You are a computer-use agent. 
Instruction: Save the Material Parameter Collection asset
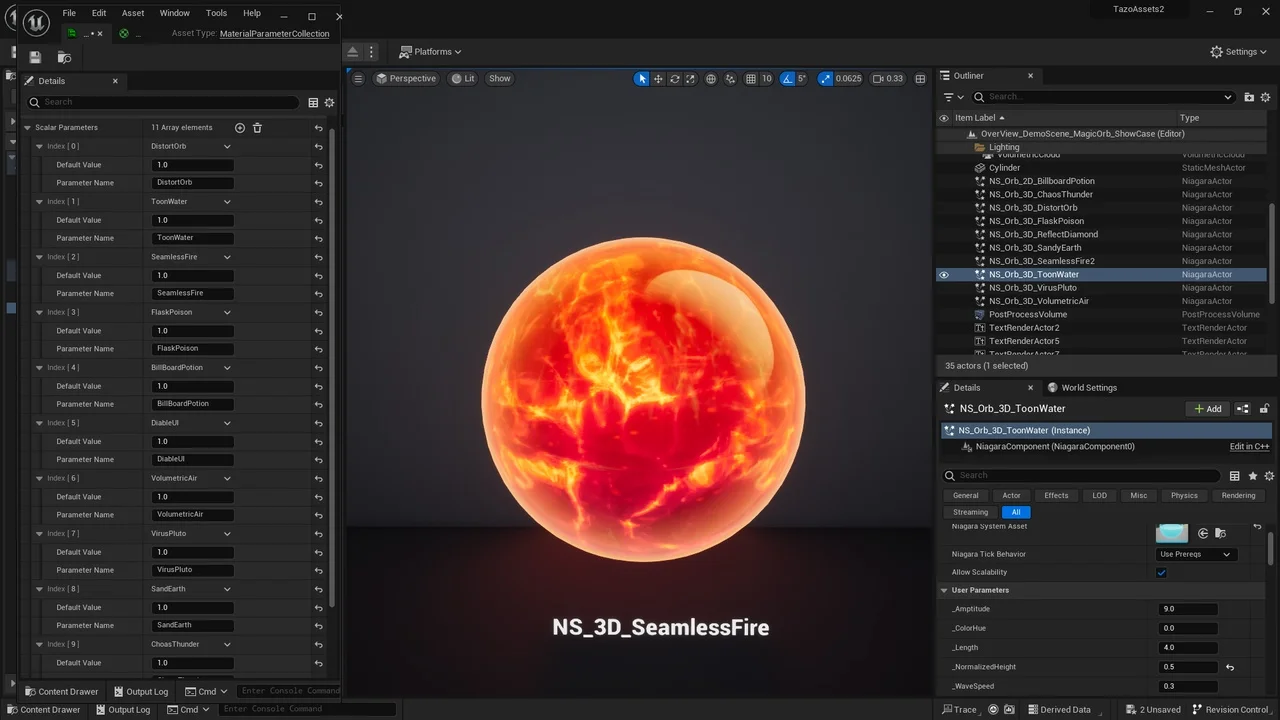point(35,57)
